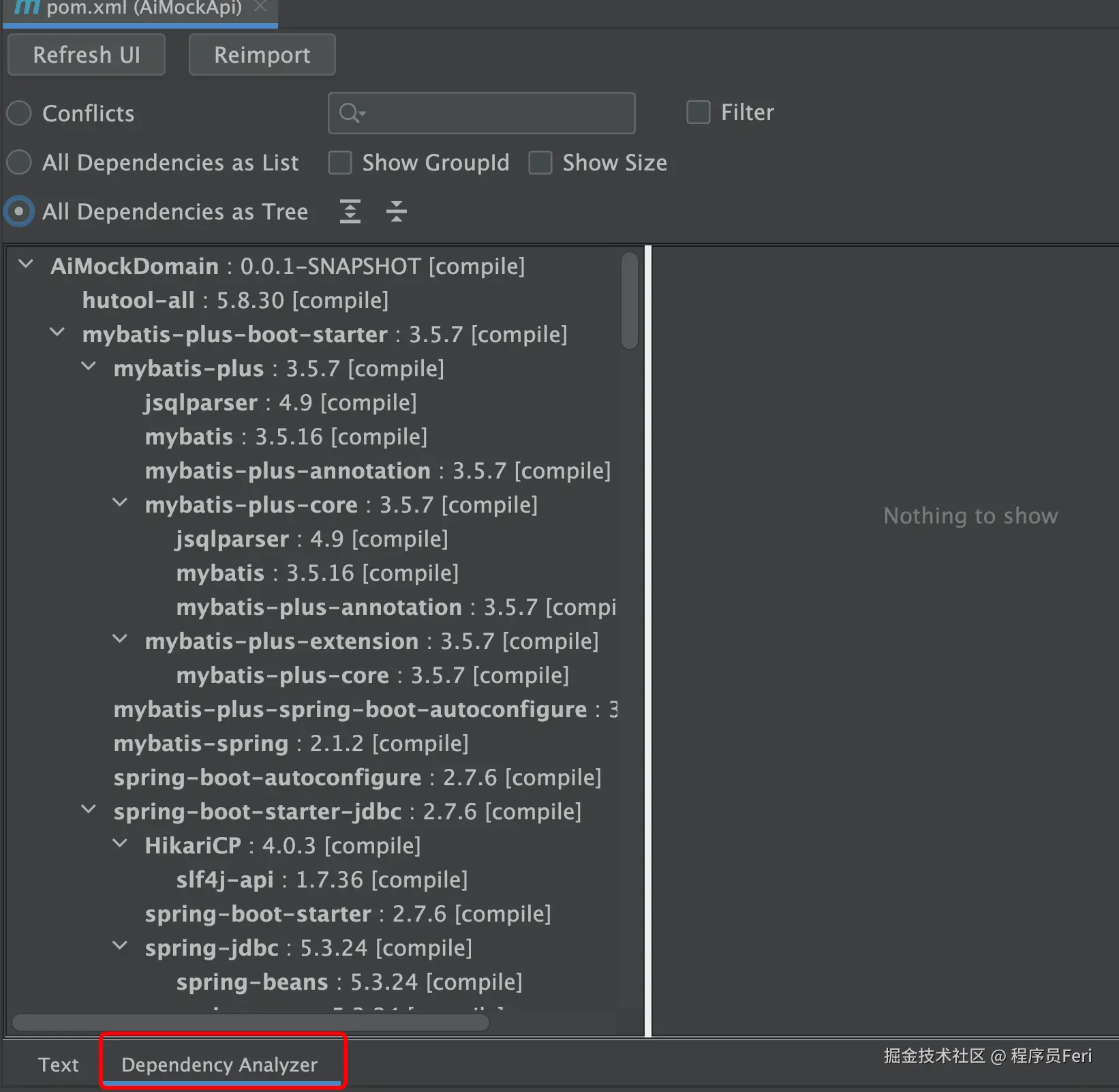Click the Refresh UI button
This screenshot has width=1119, height=1092.
click(87, 55)
